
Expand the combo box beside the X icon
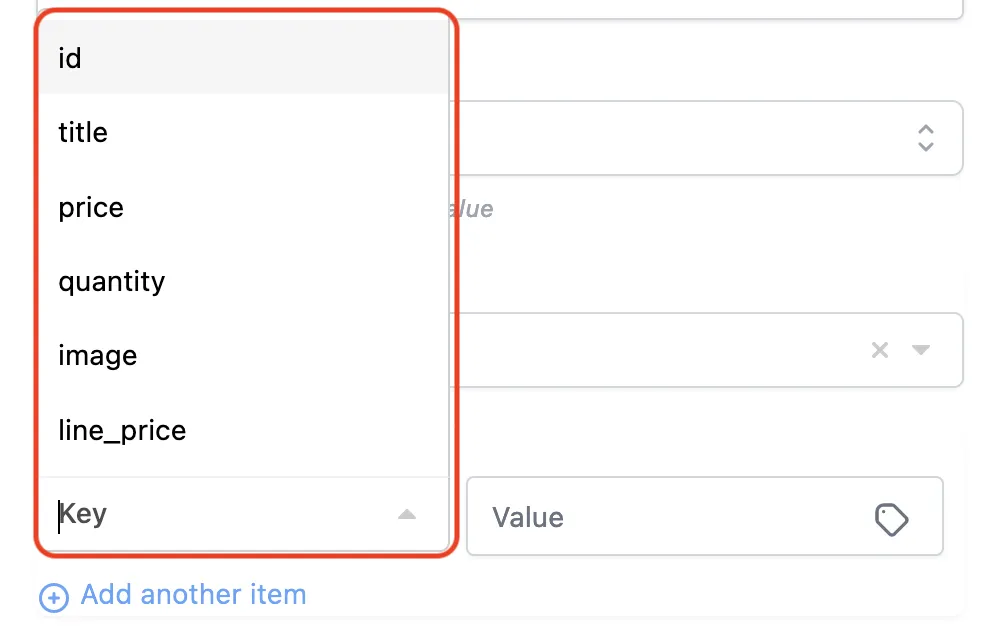coord(921,350)
